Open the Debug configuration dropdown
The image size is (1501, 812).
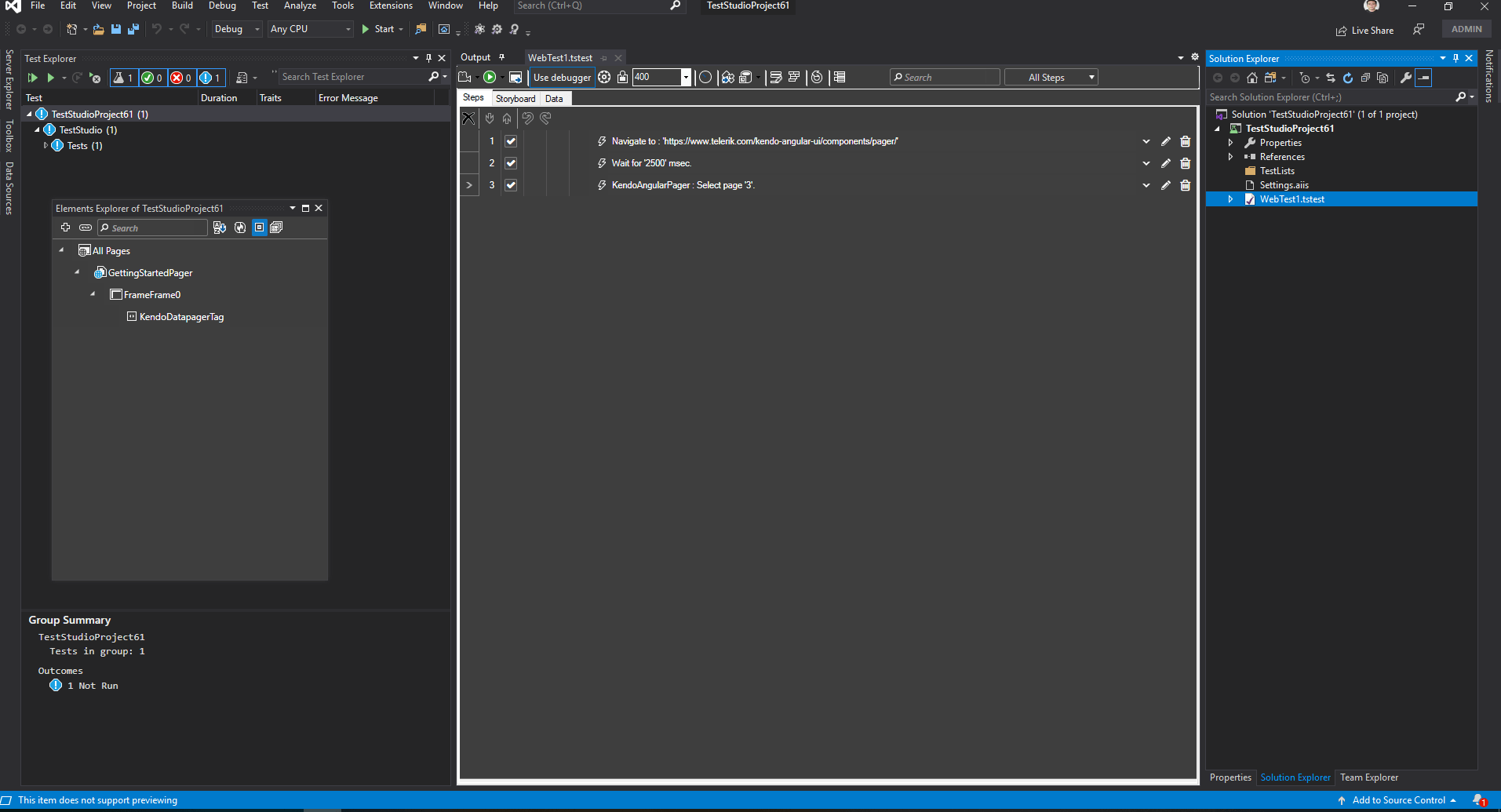pos(237,29)
